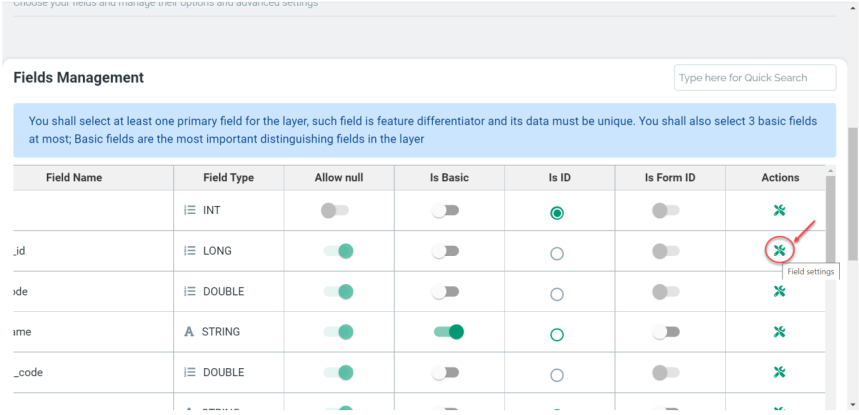Select Is ID radio for the STRING field
The height and width of the screenshot is (415, 859).
click(557, 334)
